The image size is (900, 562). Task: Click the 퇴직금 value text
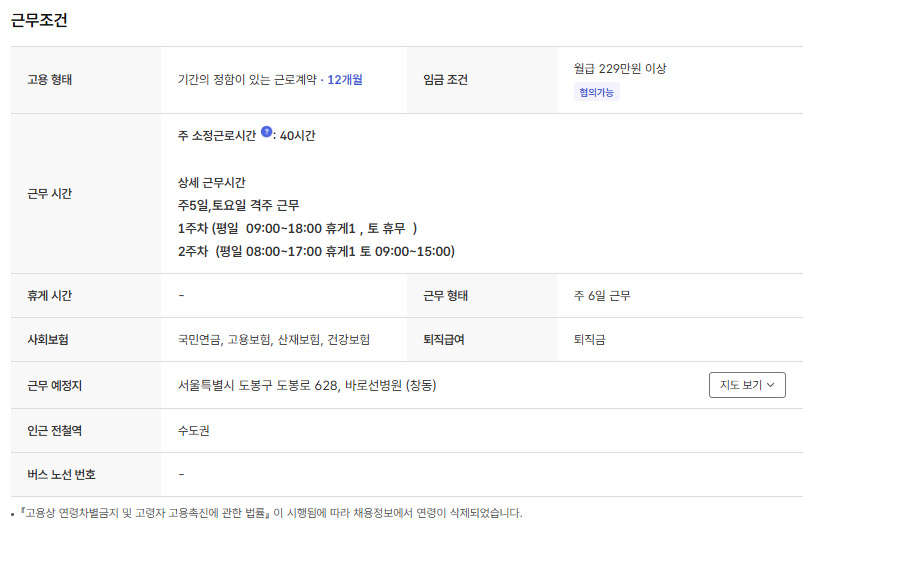click(x=589, y=340)
